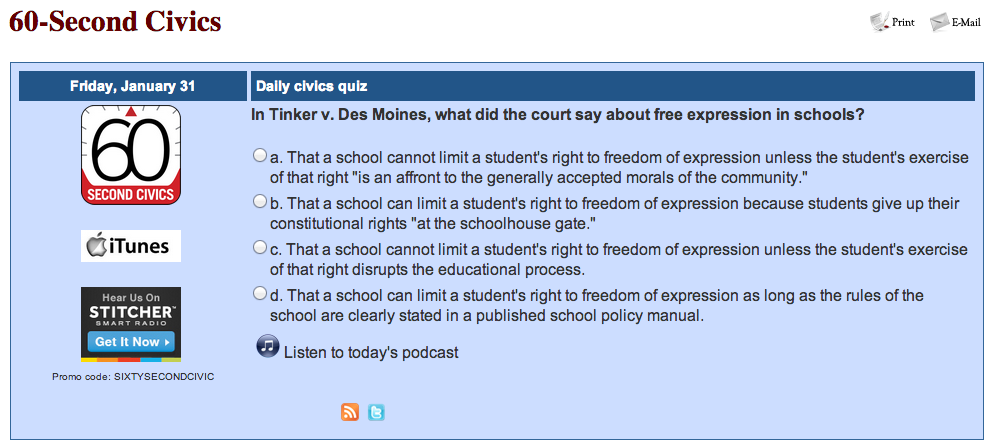Click the Print icon

880,22
